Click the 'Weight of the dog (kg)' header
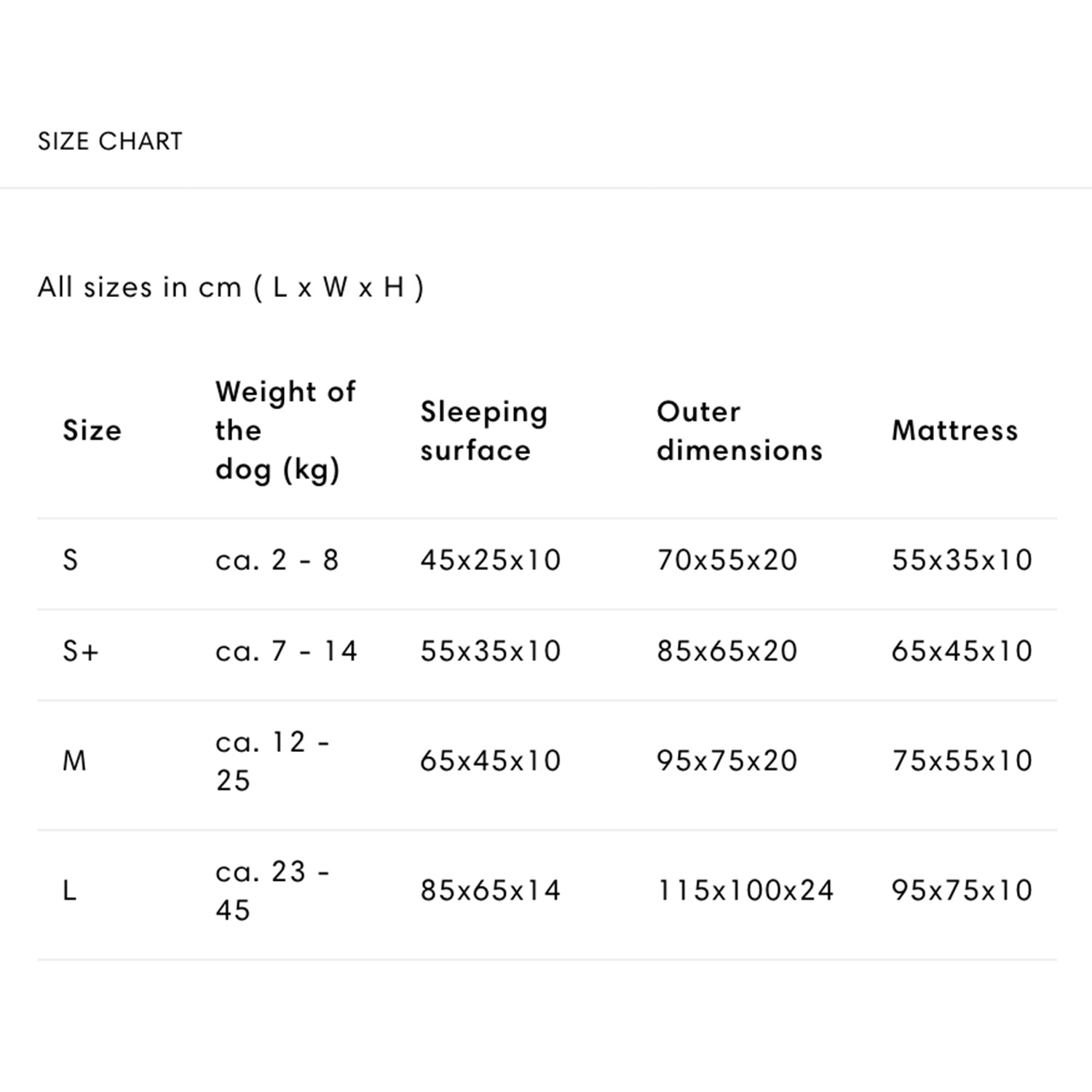 [285, 430]
